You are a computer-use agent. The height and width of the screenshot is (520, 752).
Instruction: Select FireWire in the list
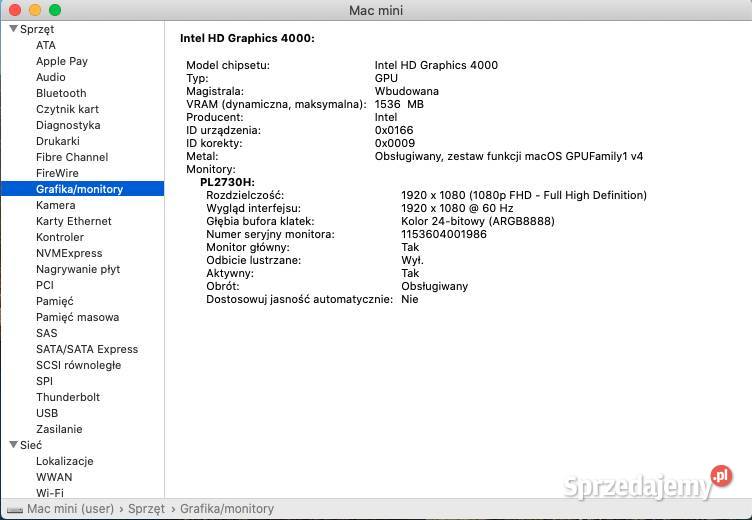click(x=57, y=173)
